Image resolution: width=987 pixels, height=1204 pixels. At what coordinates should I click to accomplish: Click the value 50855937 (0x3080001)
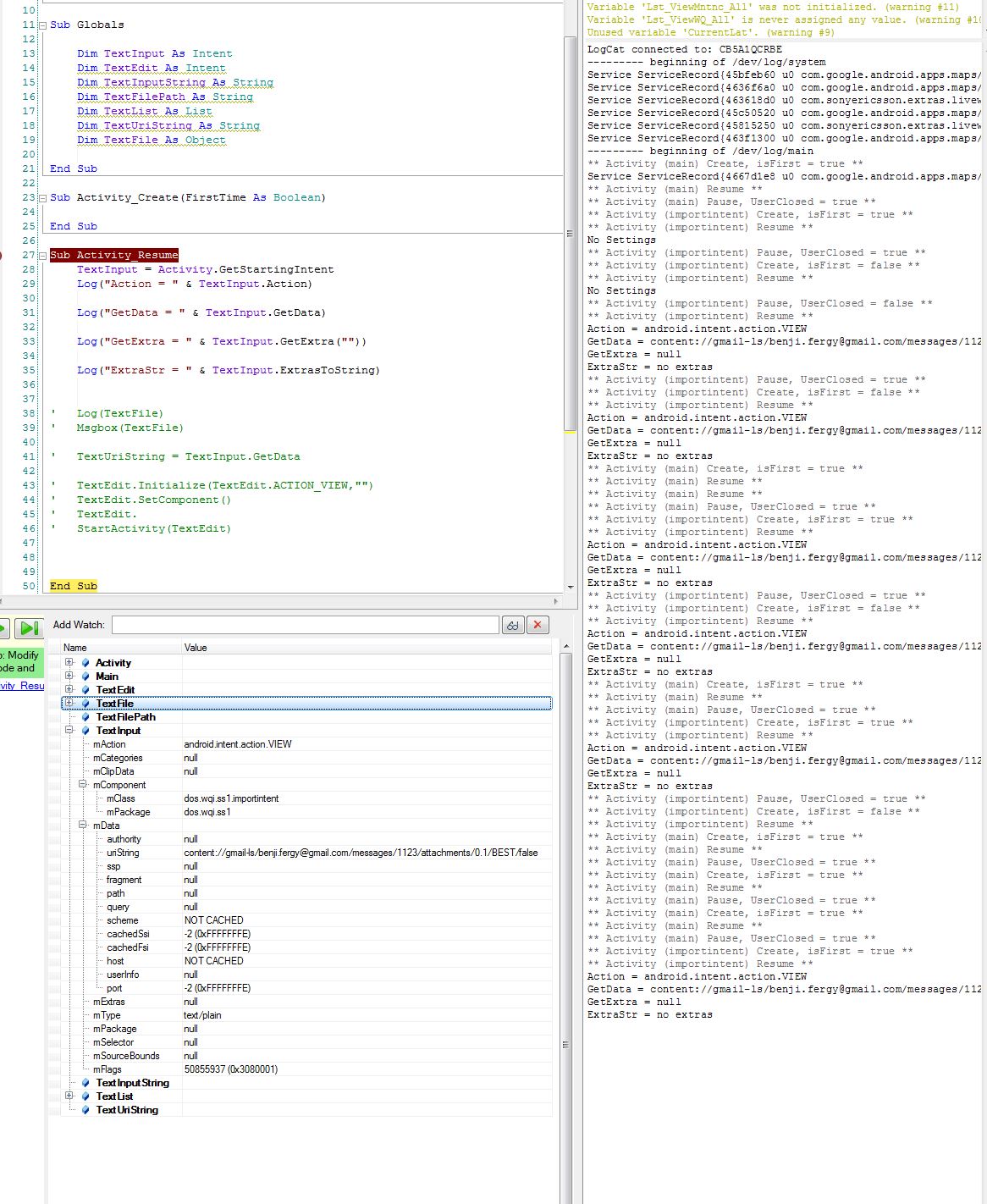[231, 1069]
